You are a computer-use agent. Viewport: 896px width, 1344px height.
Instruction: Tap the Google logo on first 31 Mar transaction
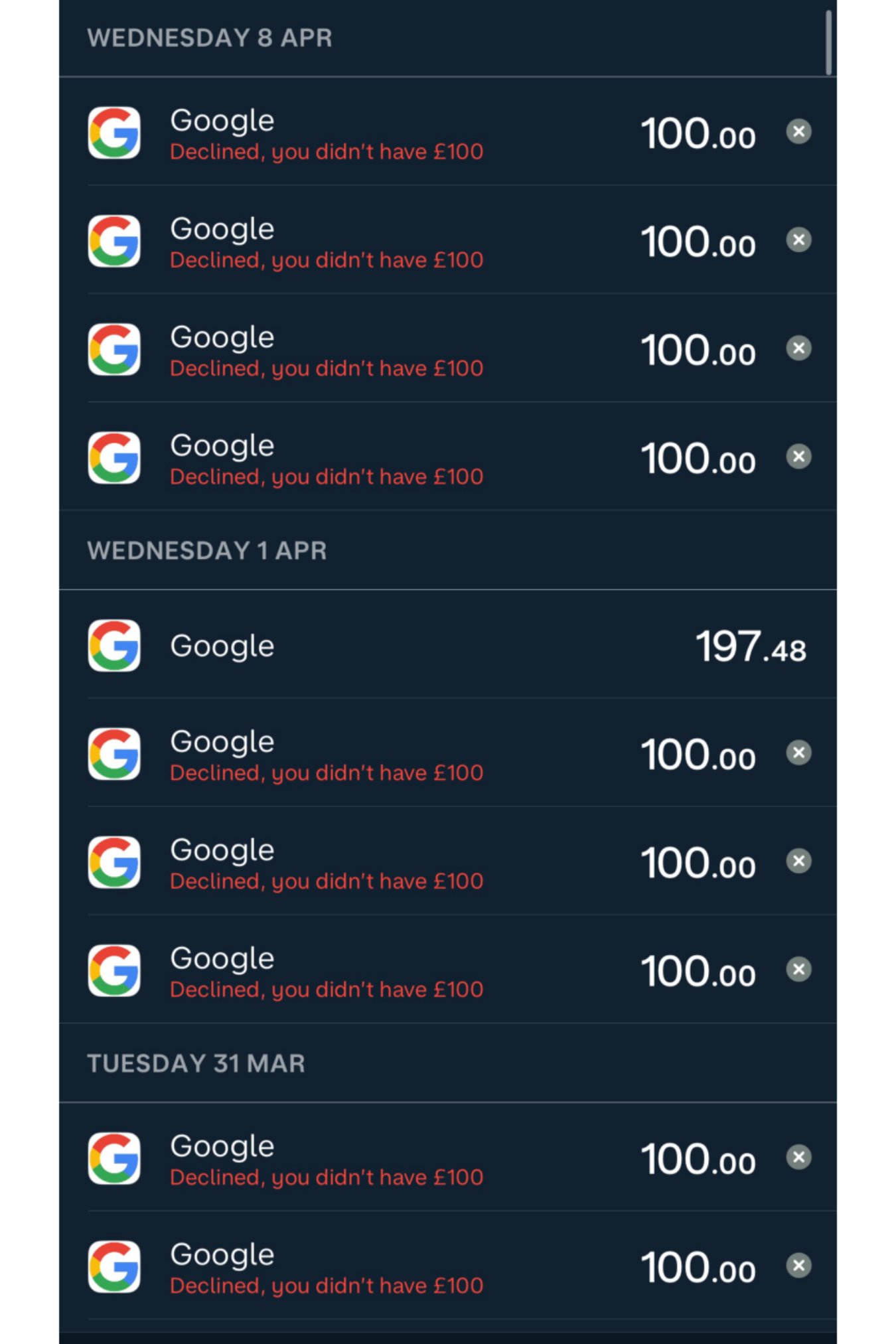click(114, 1159)
